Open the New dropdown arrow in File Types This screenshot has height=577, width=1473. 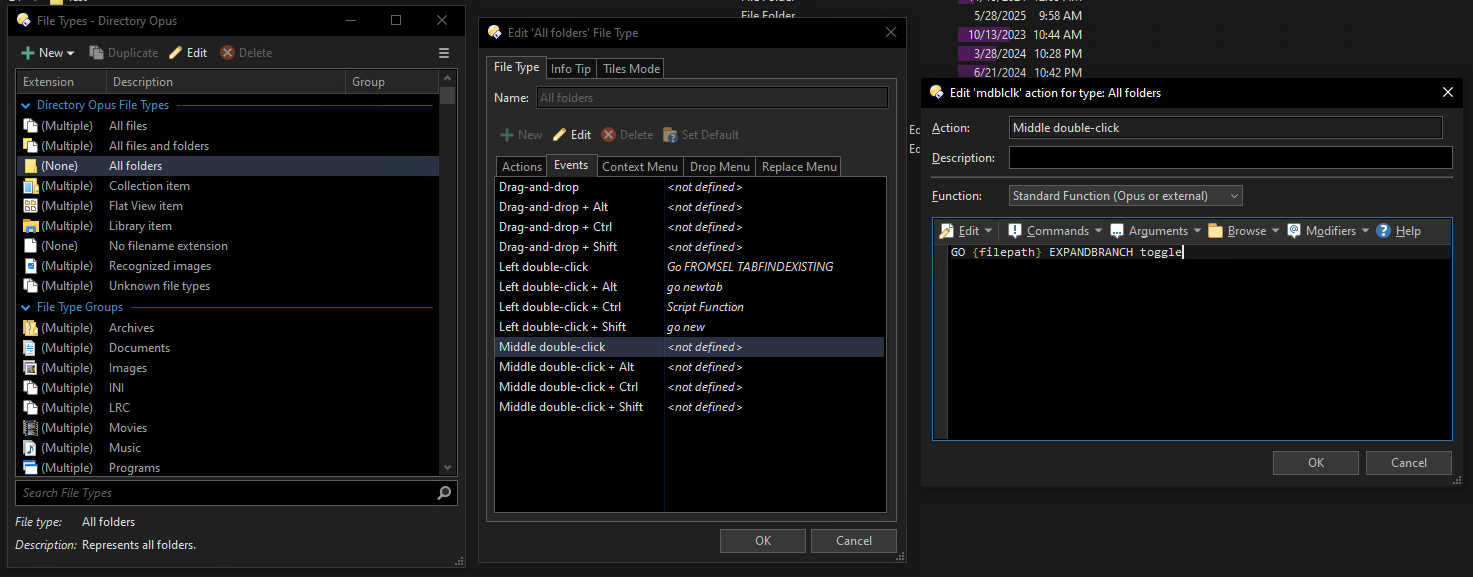pos(70,54)
